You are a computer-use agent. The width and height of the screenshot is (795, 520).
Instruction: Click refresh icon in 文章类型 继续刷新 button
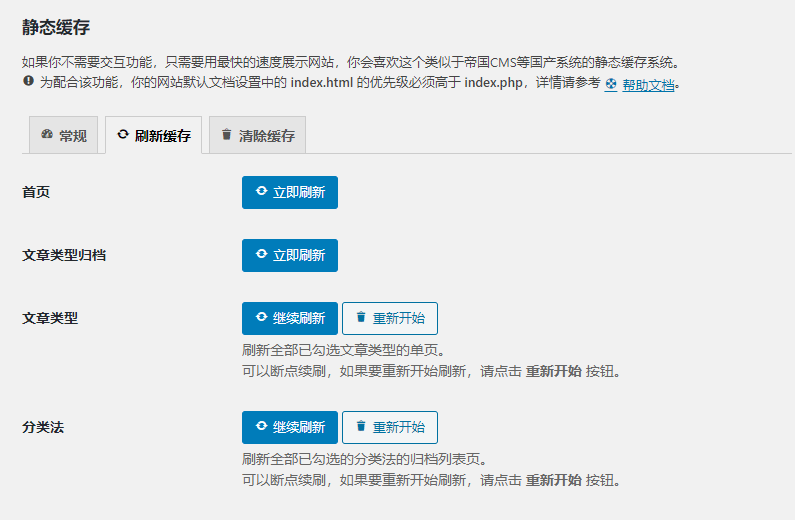[x=261, y=317]
